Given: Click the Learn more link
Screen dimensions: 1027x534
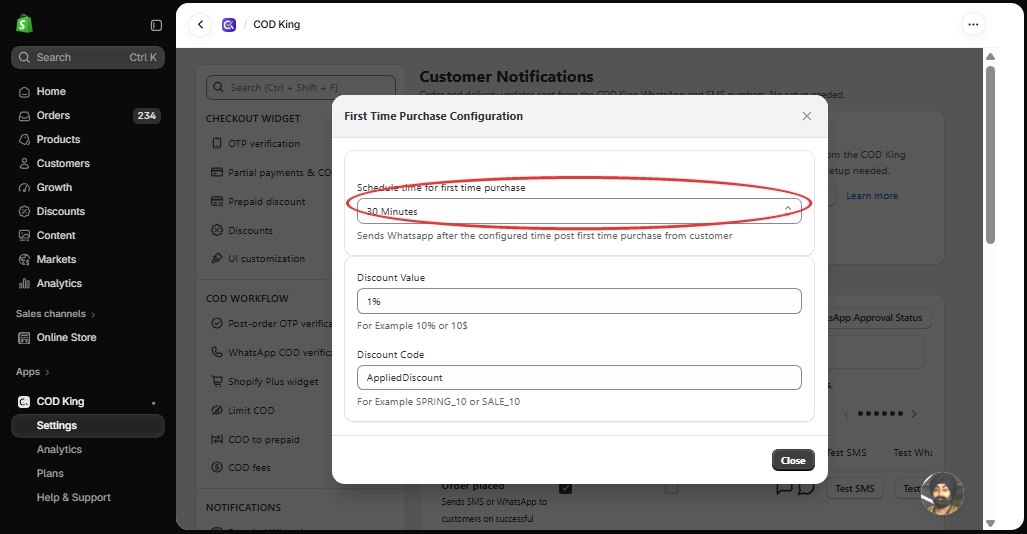Looking at the screenshot, I should 872,196.
